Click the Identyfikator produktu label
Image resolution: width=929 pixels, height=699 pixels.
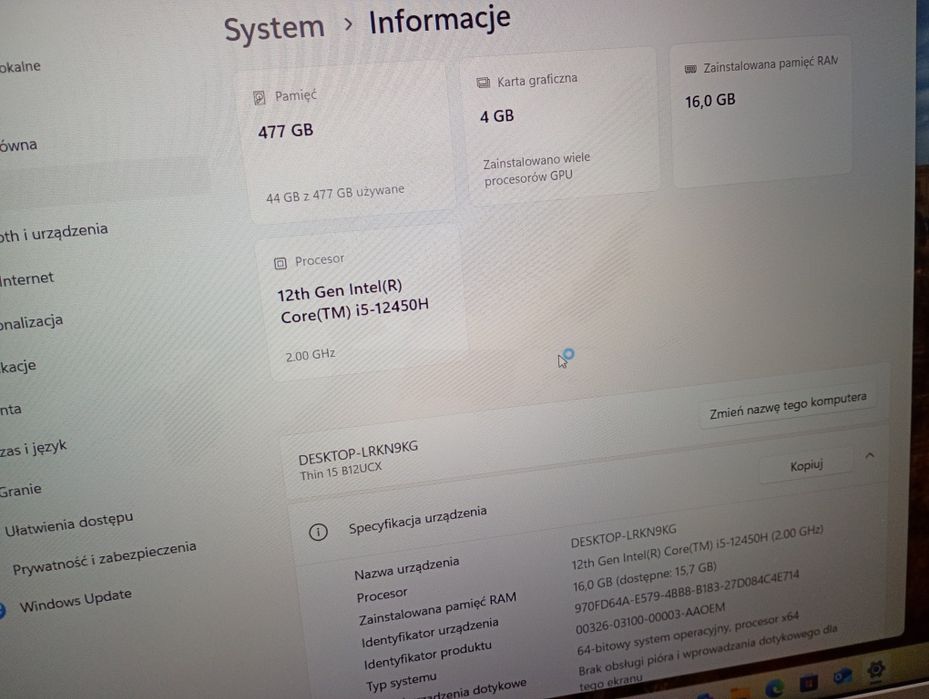[x=428, y=656]
